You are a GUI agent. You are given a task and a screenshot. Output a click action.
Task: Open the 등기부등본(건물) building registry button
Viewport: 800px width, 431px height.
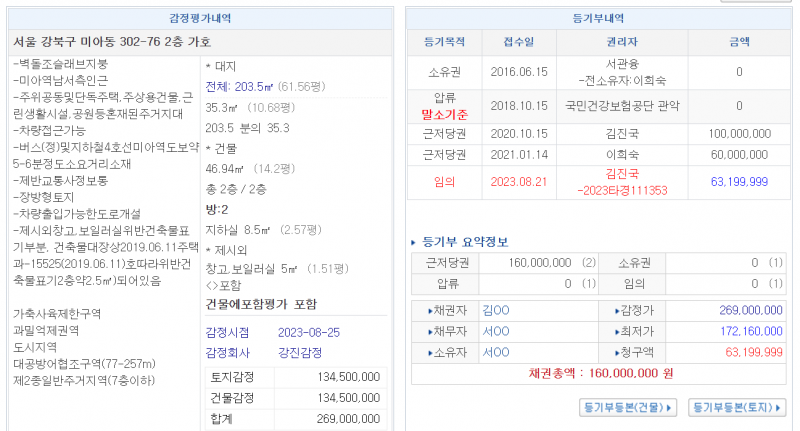628,407
